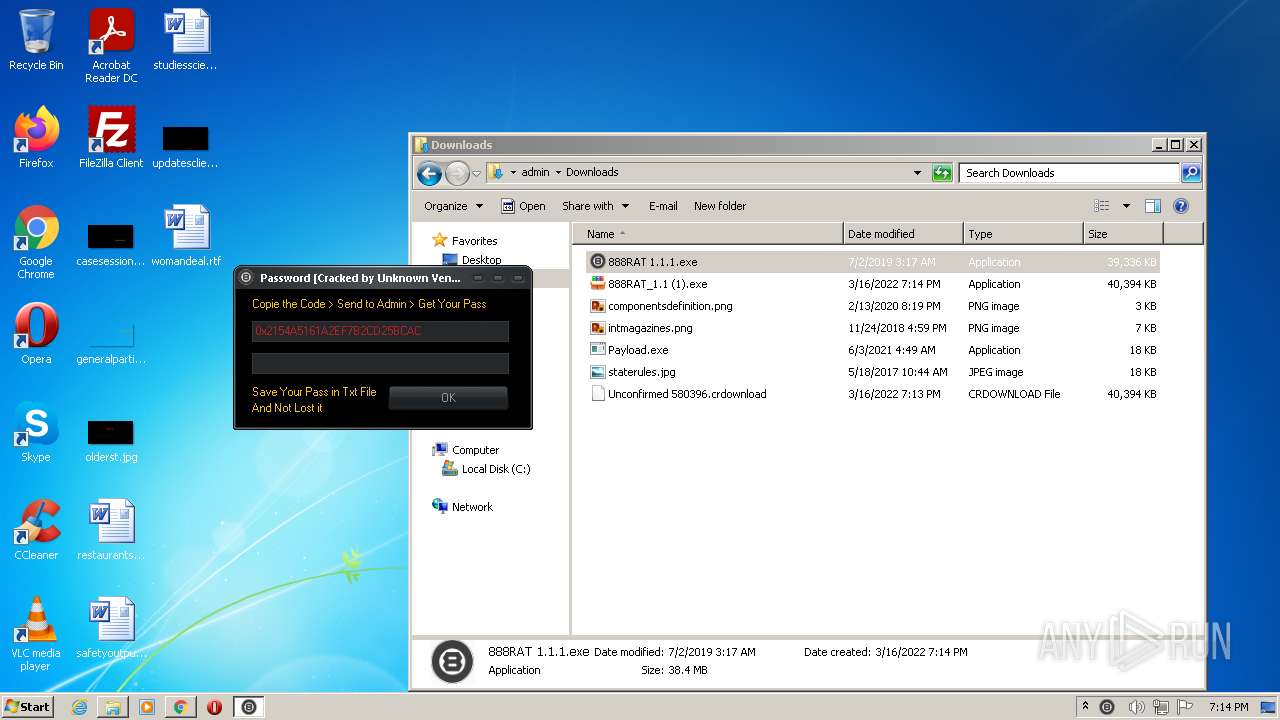Viewport: 1280px width, 720px height.
Task: Open Recycle Bin desktop icon
Action: [x=36, y=40]
